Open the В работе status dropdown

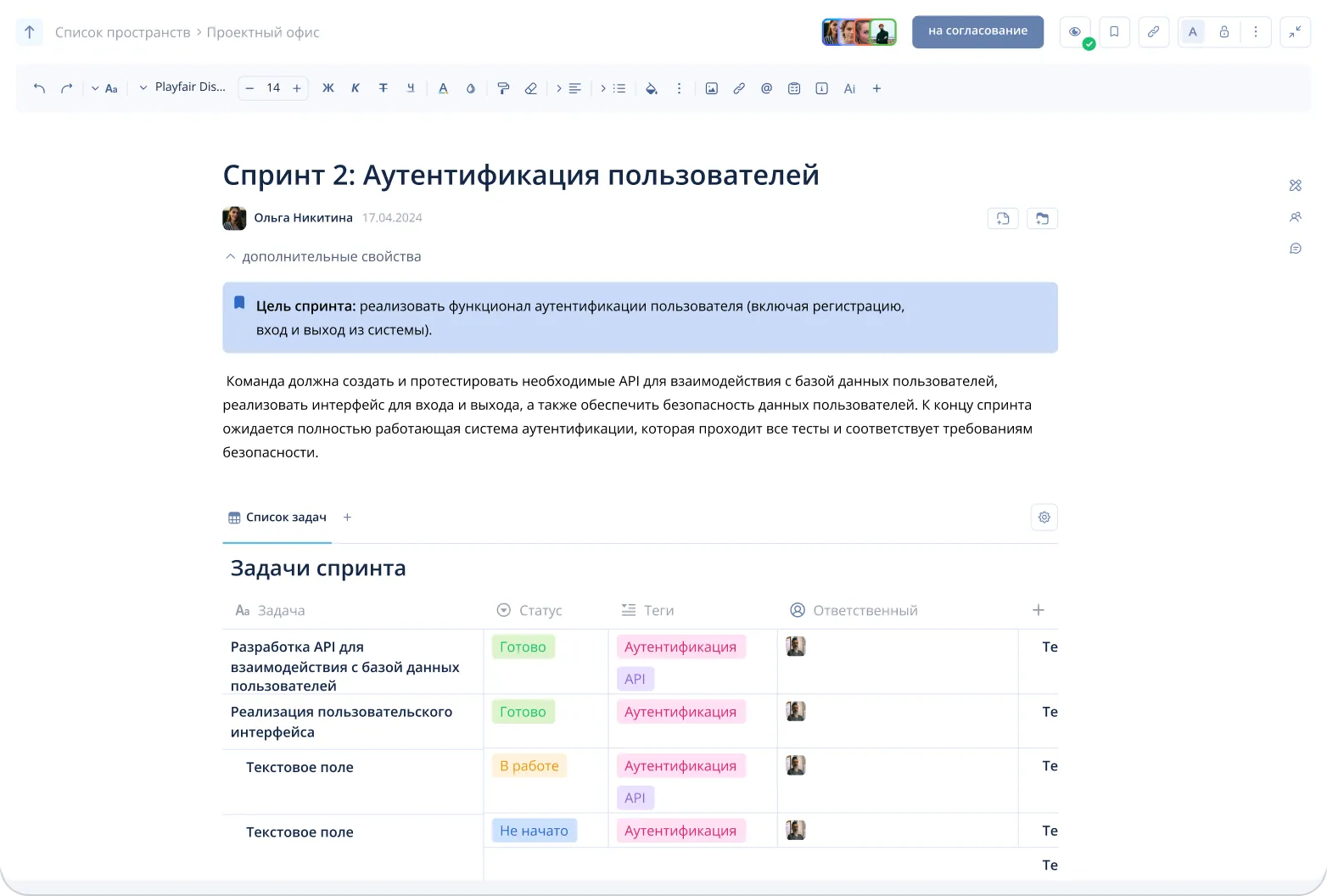pyautogui.click(x=529, y=766)
